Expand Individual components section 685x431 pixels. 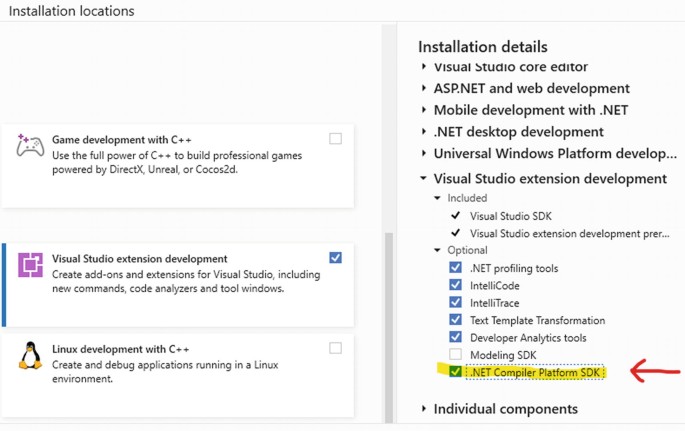click(x=423, y=409)
